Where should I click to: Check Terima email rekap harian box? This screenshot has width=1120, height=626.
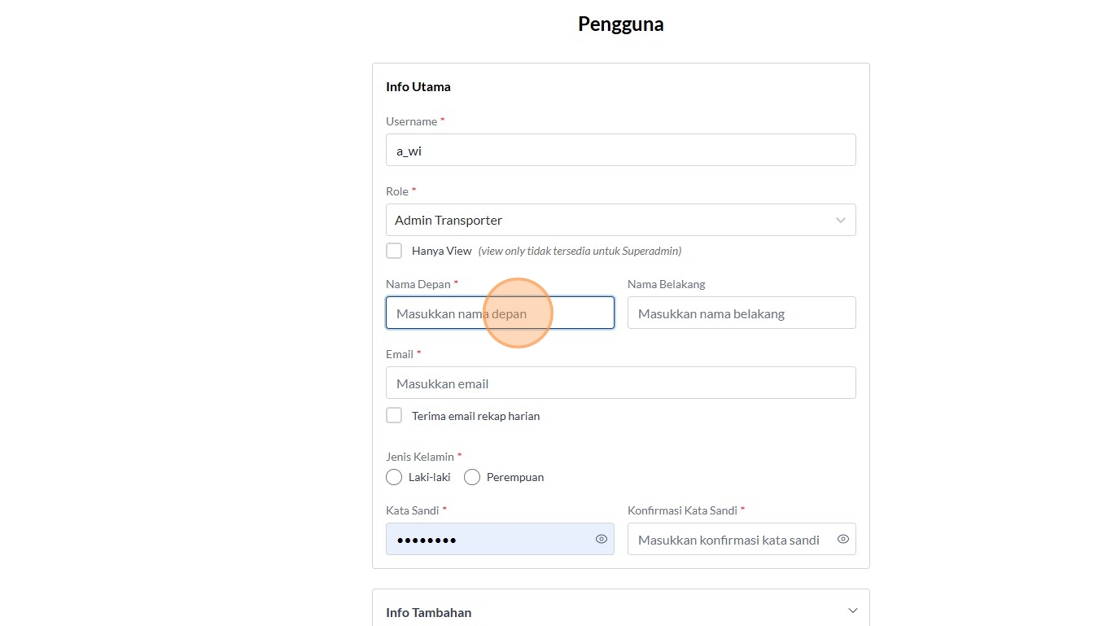click(394, 416)
